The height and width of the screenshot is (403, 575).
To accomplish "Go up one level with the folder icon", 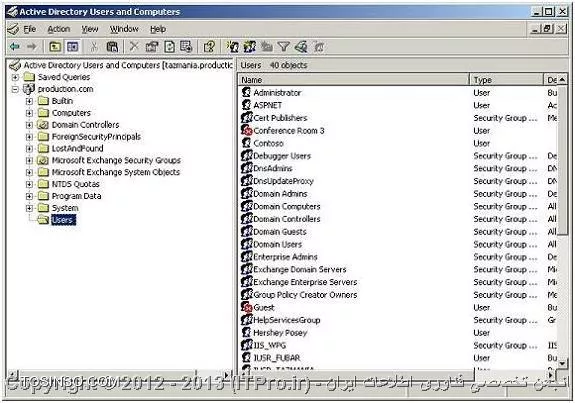I will point(55,47).
